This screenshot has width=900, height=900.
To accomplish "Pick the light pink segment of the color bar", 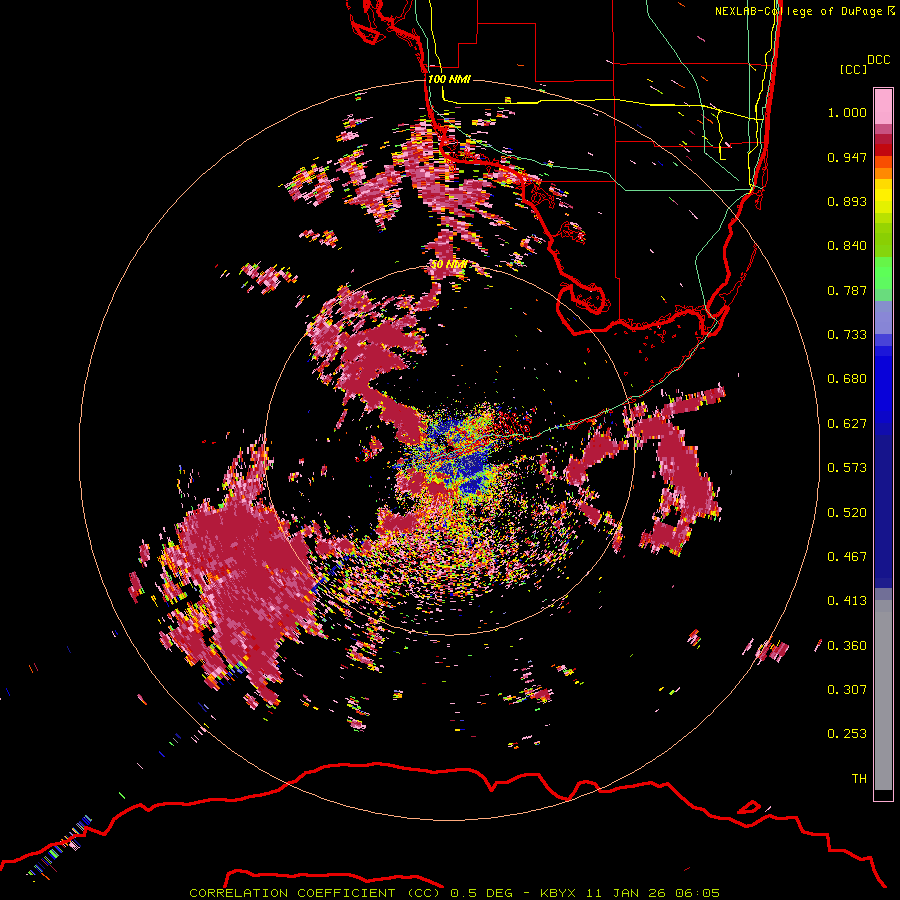I will coord(883,107).
